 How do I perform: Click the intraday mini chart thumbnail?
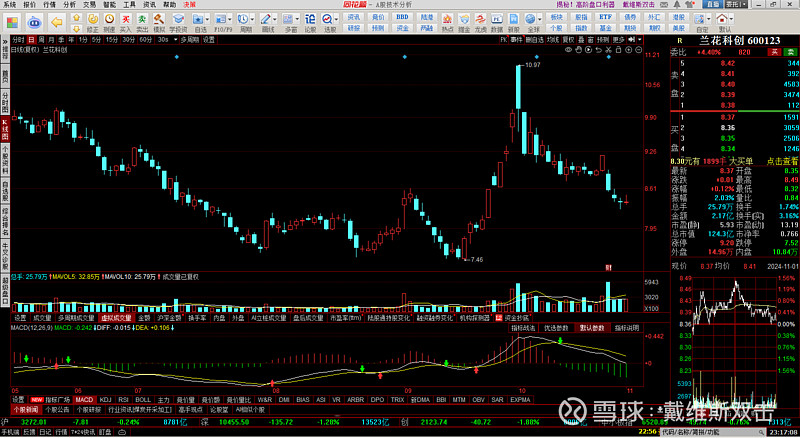(x=735, y=342)
